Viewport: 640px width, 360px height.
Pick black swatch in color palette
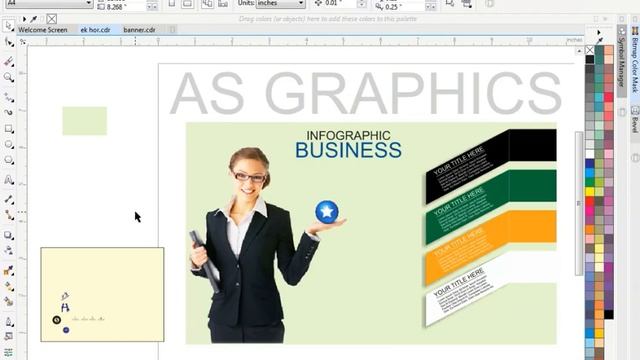590,59
